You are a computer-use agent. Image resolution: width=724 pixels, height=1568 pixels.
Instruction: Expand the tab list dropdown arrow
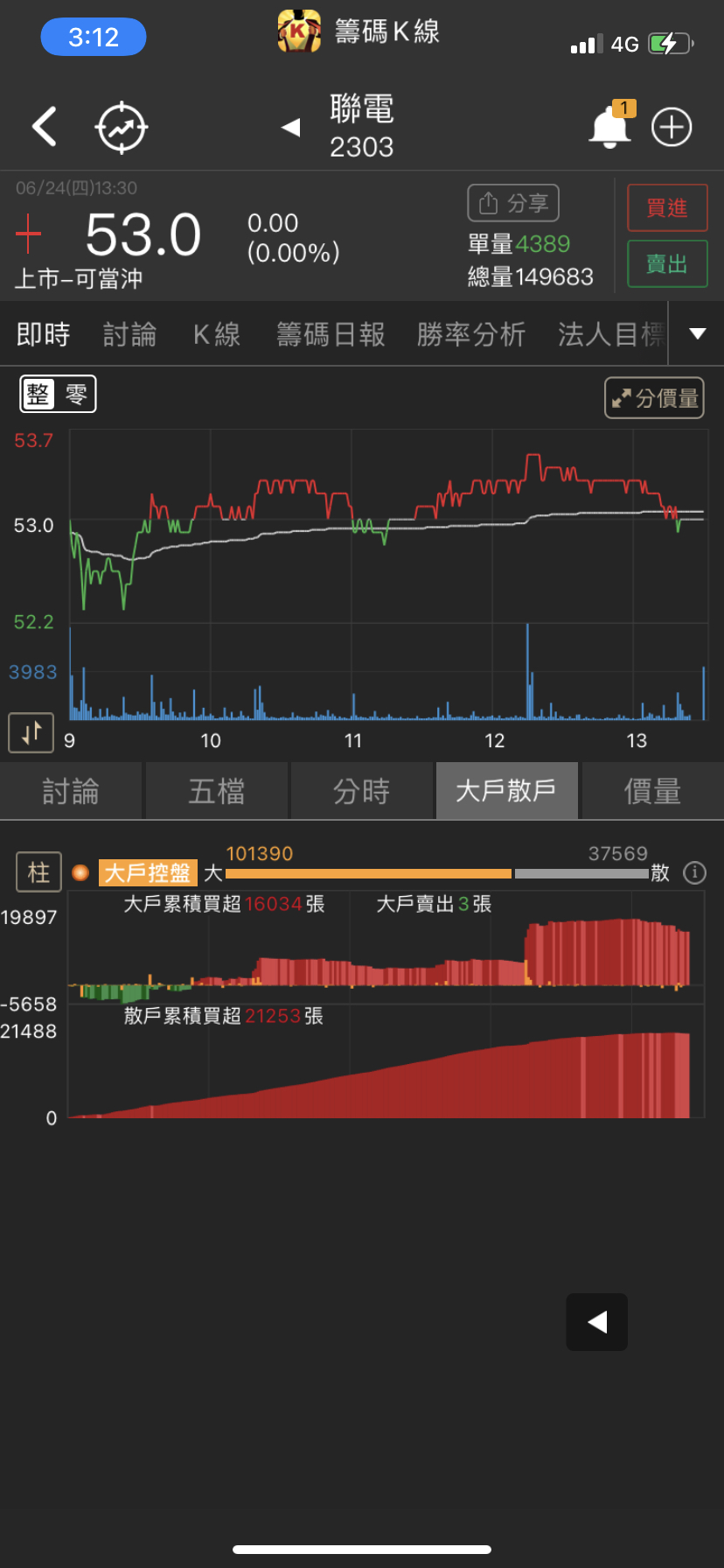click(x=697, y=333)
